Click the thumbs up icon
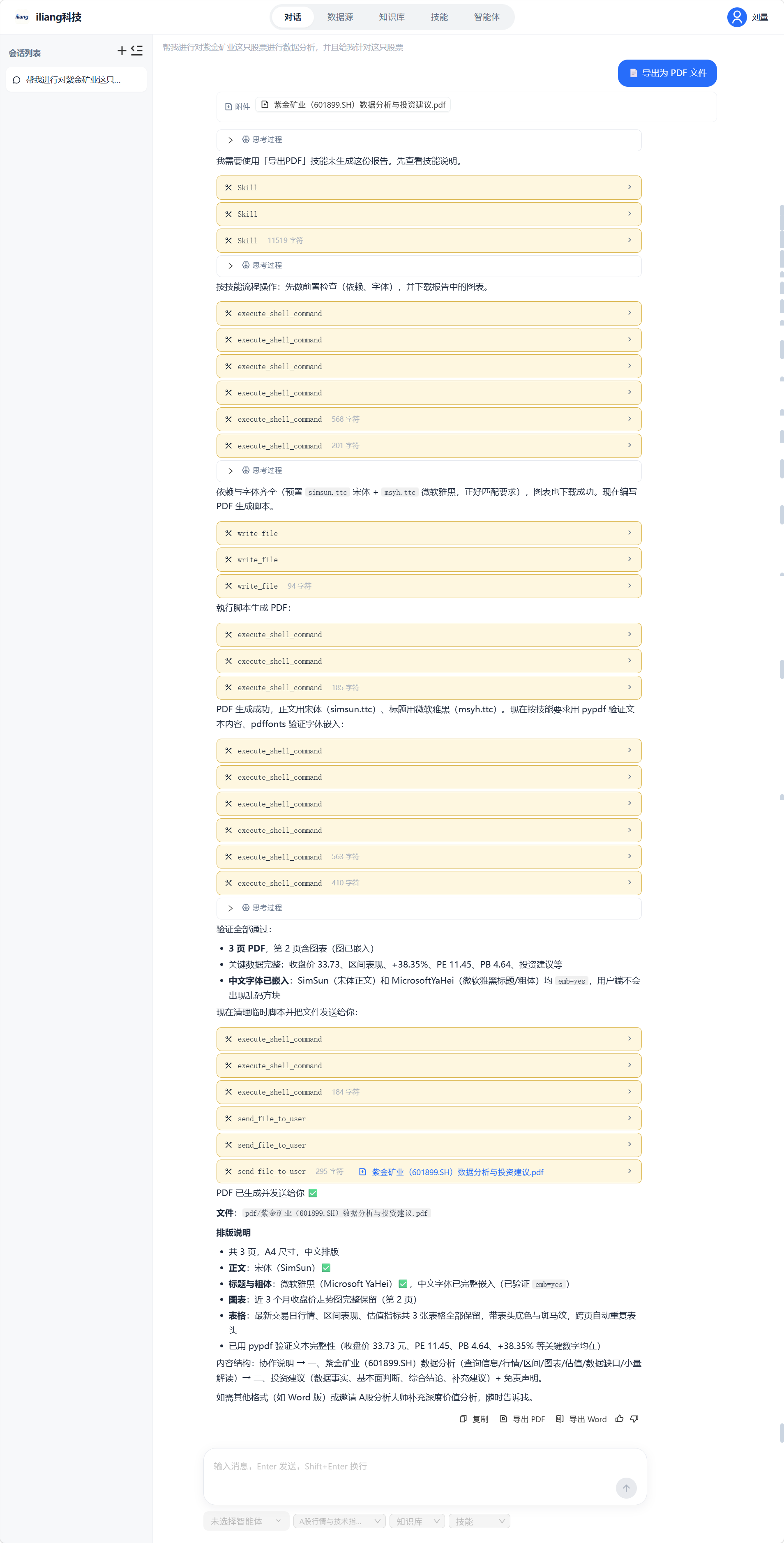Screen dimensions: 784x1543 pyautogui.click(x=619, y=1418)
